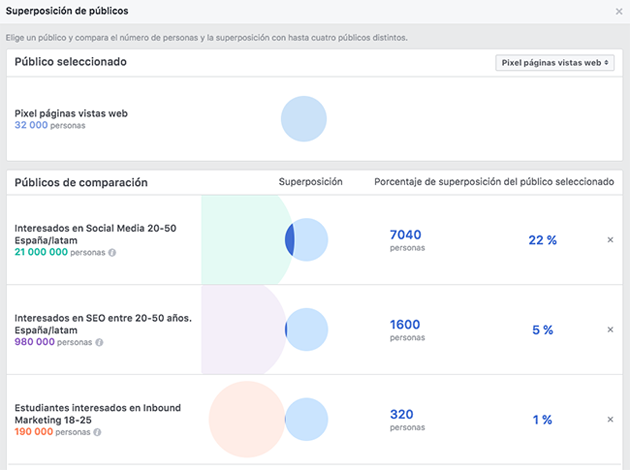Click the 190 000 personas count
The height and width of the screenshot is (470, 630).
pos(52,432)
